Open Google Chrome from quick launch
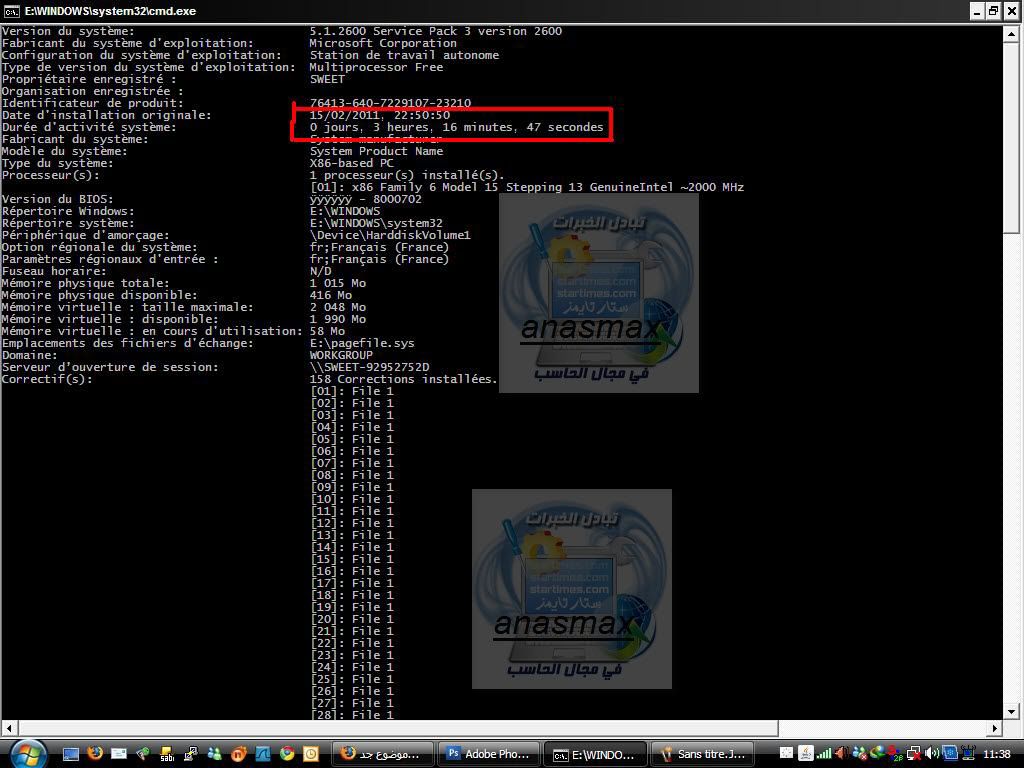The width and height of the screenshot is (1024, 768). [x=287, y=753]
